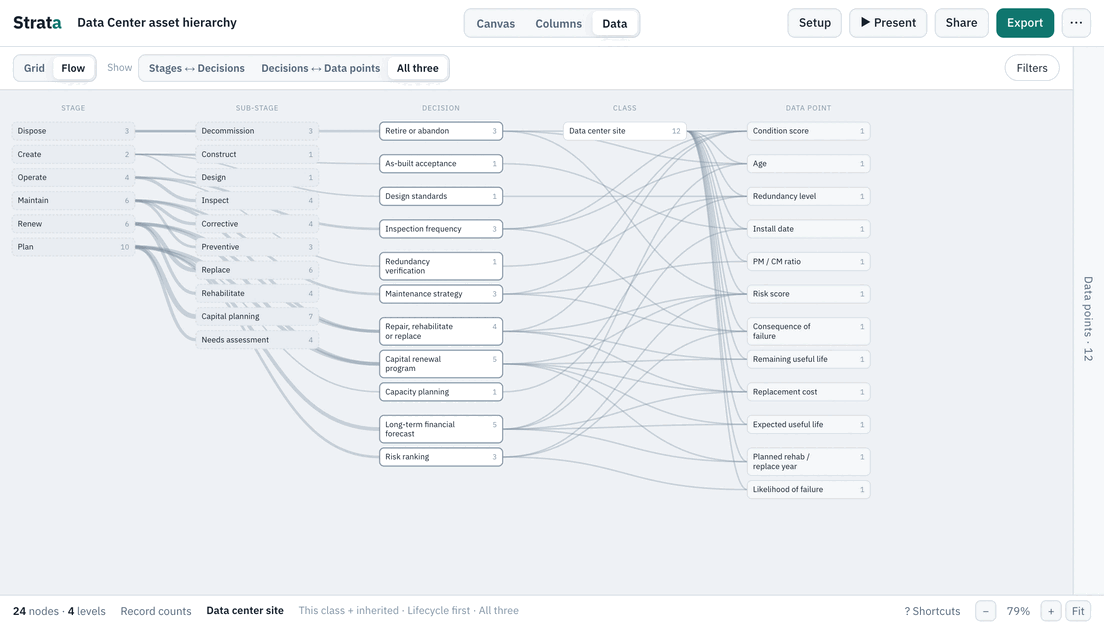Click the Capital renewal program decision

click(x=441, y=364)
